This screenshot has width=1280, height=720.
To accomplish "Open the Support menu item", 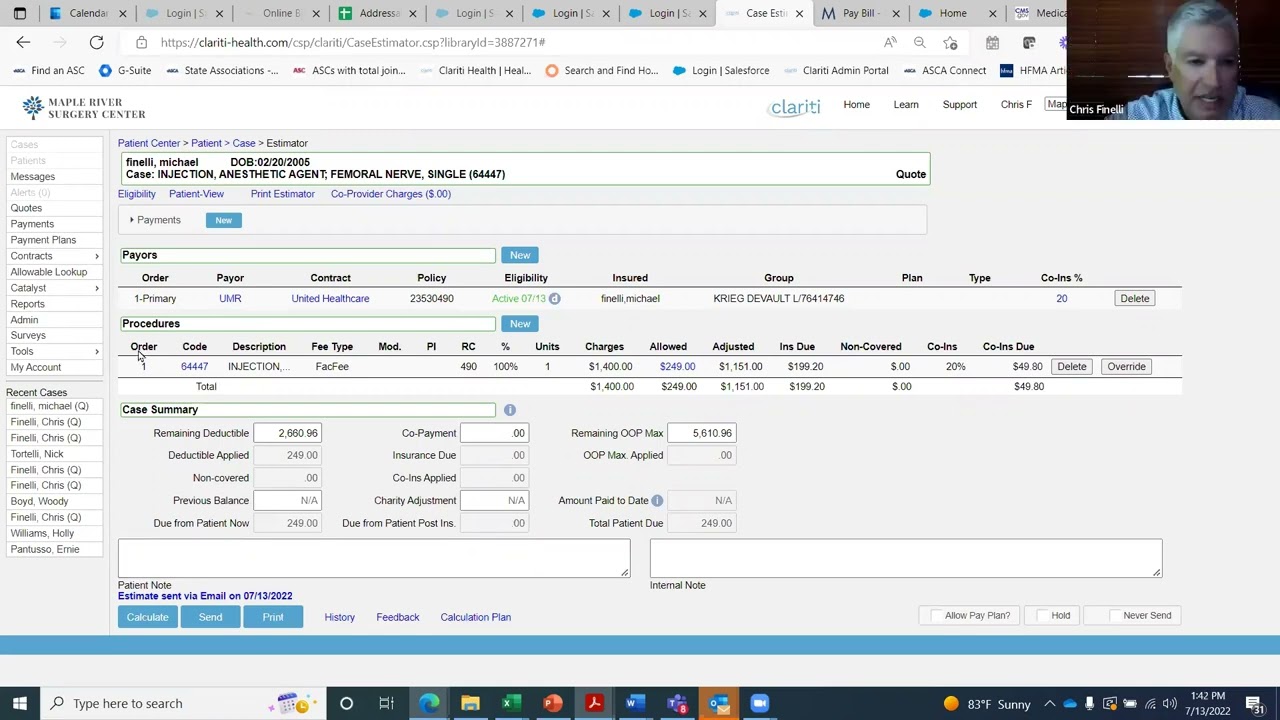I will coord(959,104).
